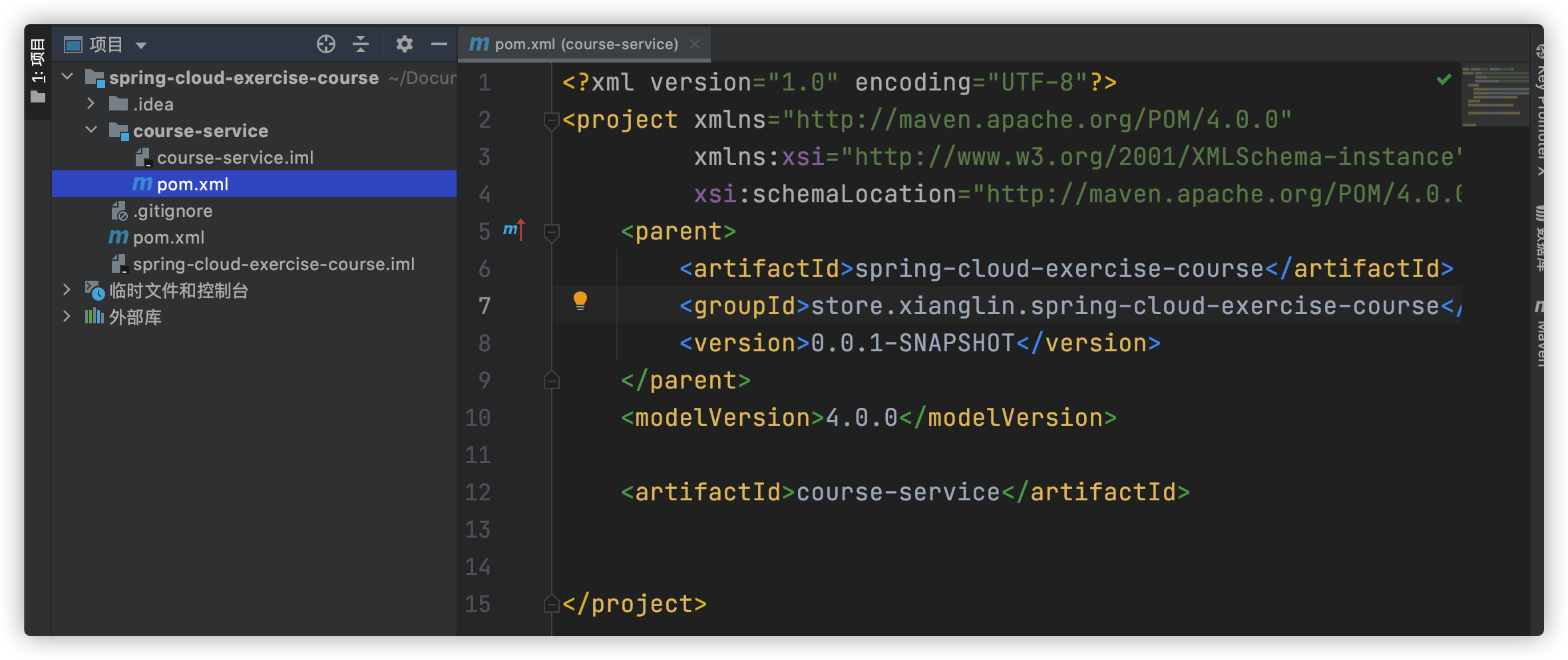Viewport: 1568px width, 660px height.
Task: Click the 外部库 library icon
Action: pyautogui.click(x=95, y=316)
